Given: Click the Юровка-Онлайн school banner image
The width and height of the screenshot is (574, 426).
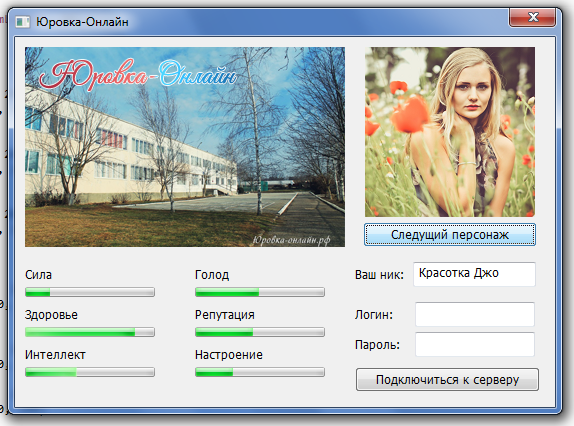Looking at the screenshot, I should 185,147.
